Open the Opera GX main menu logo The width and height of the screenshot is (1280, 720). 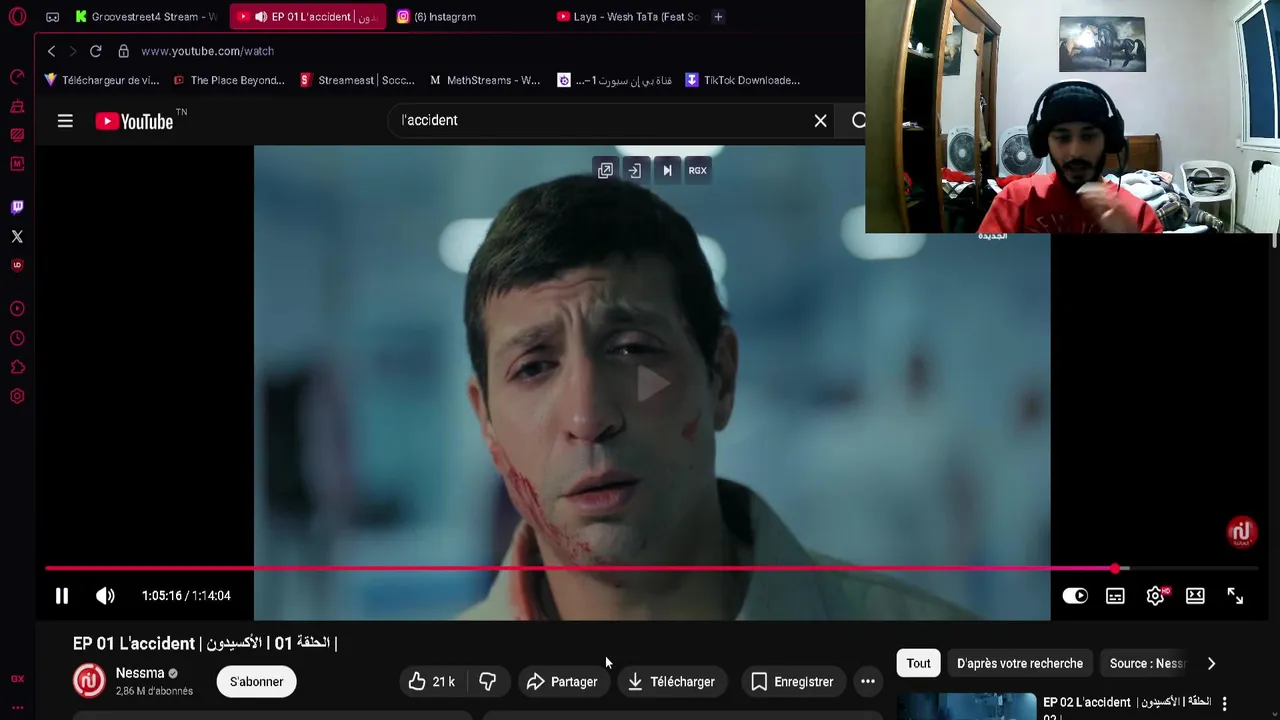pyautogui.click(x=17, y=17)
